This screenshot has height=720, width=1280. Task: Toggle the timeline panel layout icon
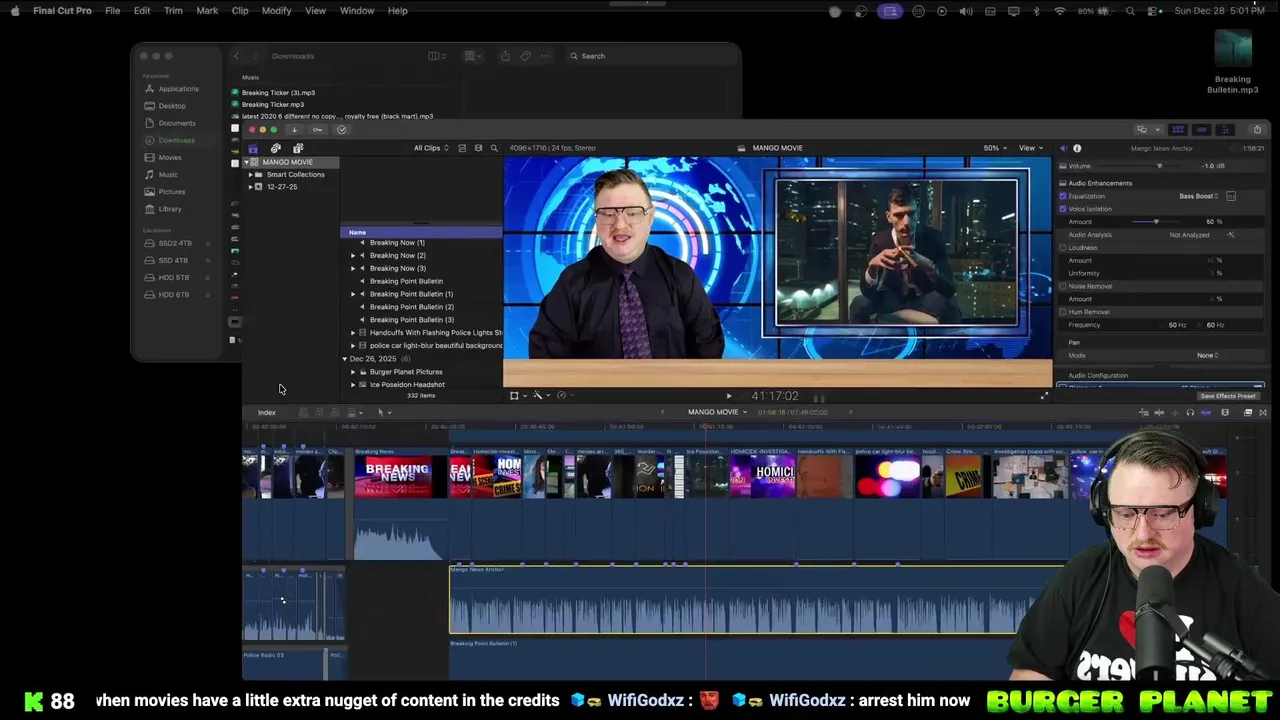[x=1202, y=129]
